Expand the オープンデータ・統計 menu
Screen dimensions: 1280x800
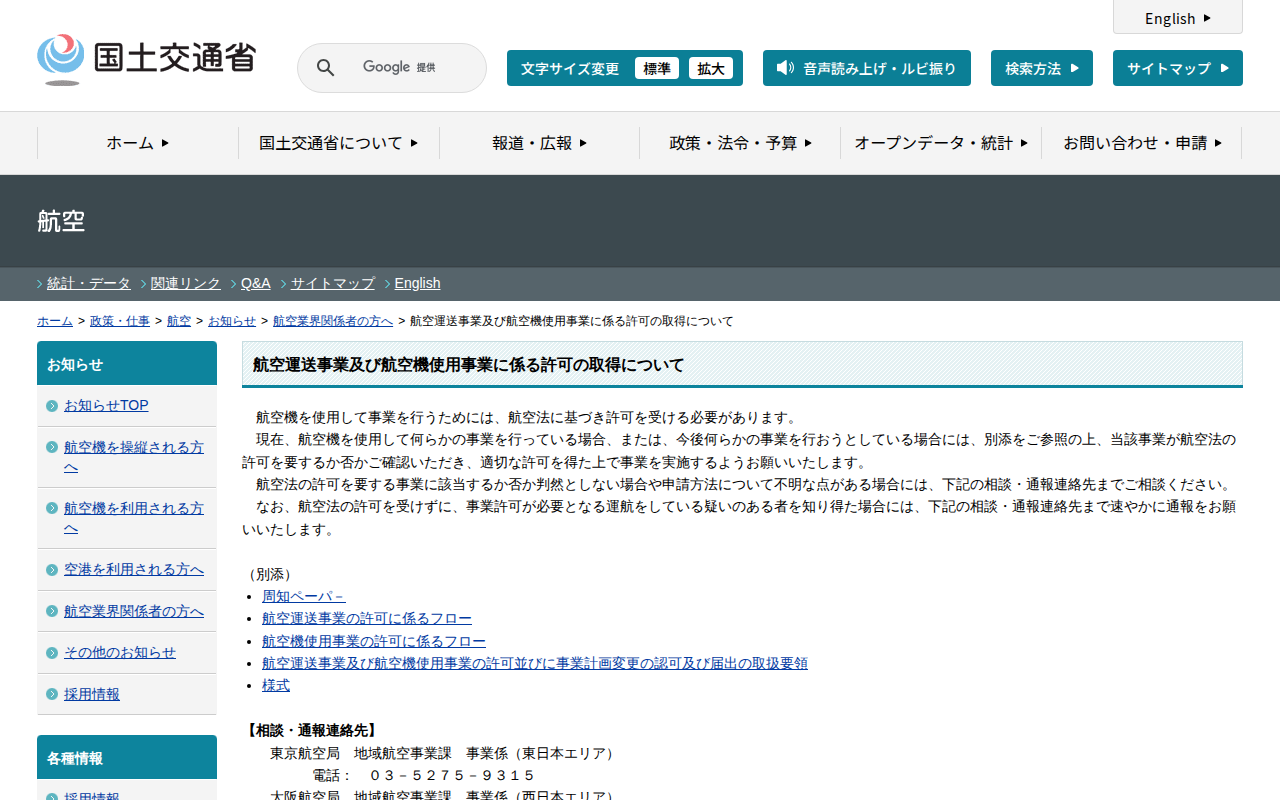(x=940, y=143)
